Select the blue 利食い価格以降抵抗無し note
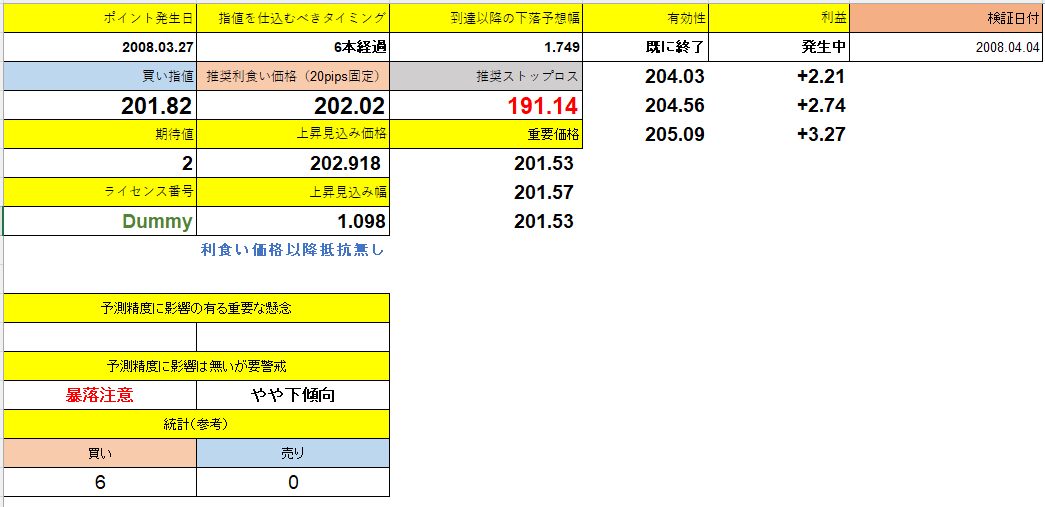Image resolution: width=1045 pixels, height=507 pixels. (x=293, y=251)
